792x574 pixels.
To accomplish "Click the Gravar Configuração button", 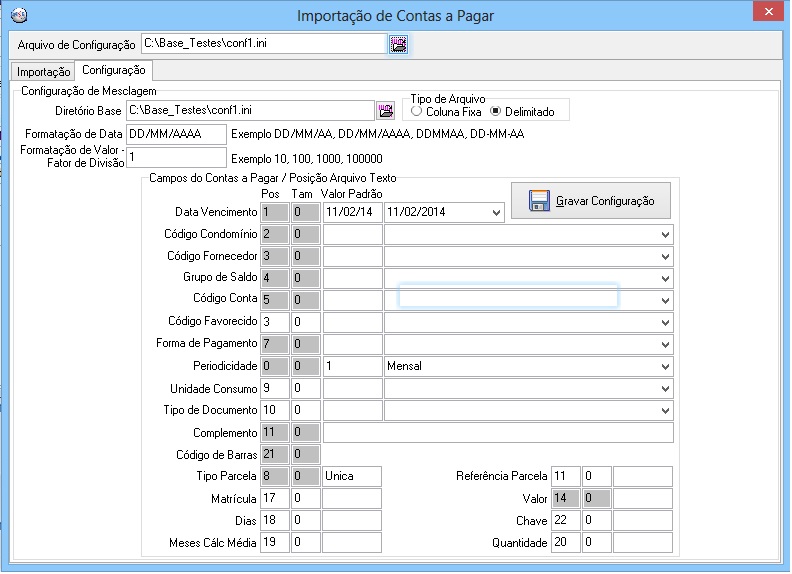I will coord(591,201).
